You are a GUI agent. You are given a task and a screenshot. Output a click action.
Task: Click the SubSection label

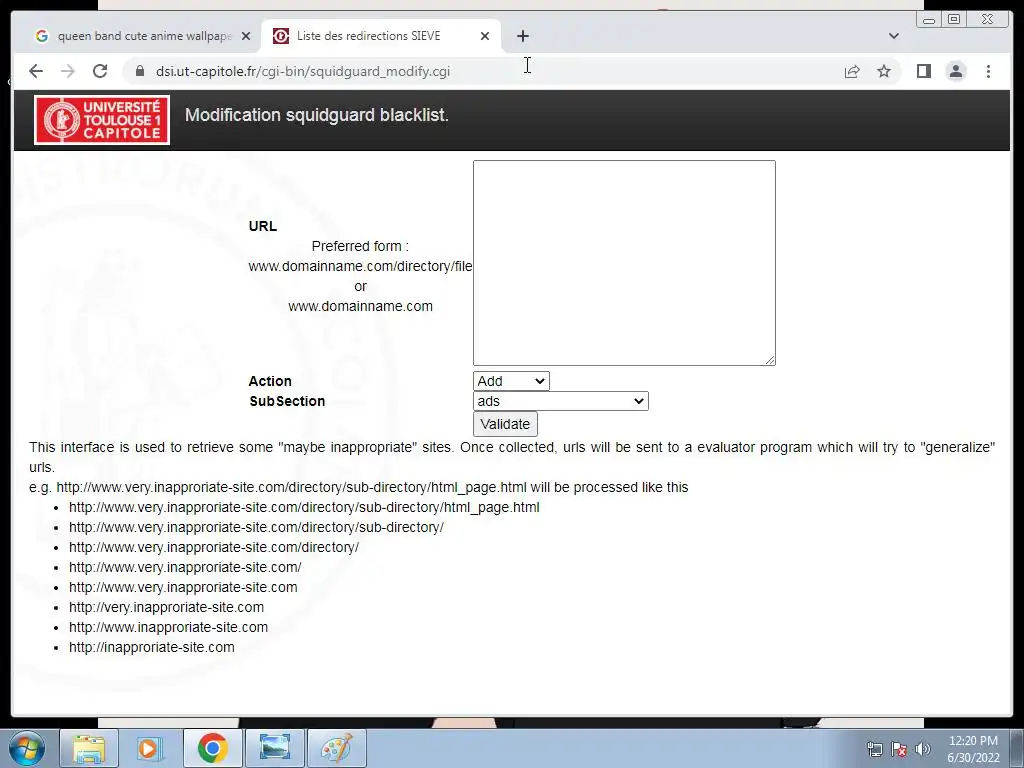click(287, 401)
